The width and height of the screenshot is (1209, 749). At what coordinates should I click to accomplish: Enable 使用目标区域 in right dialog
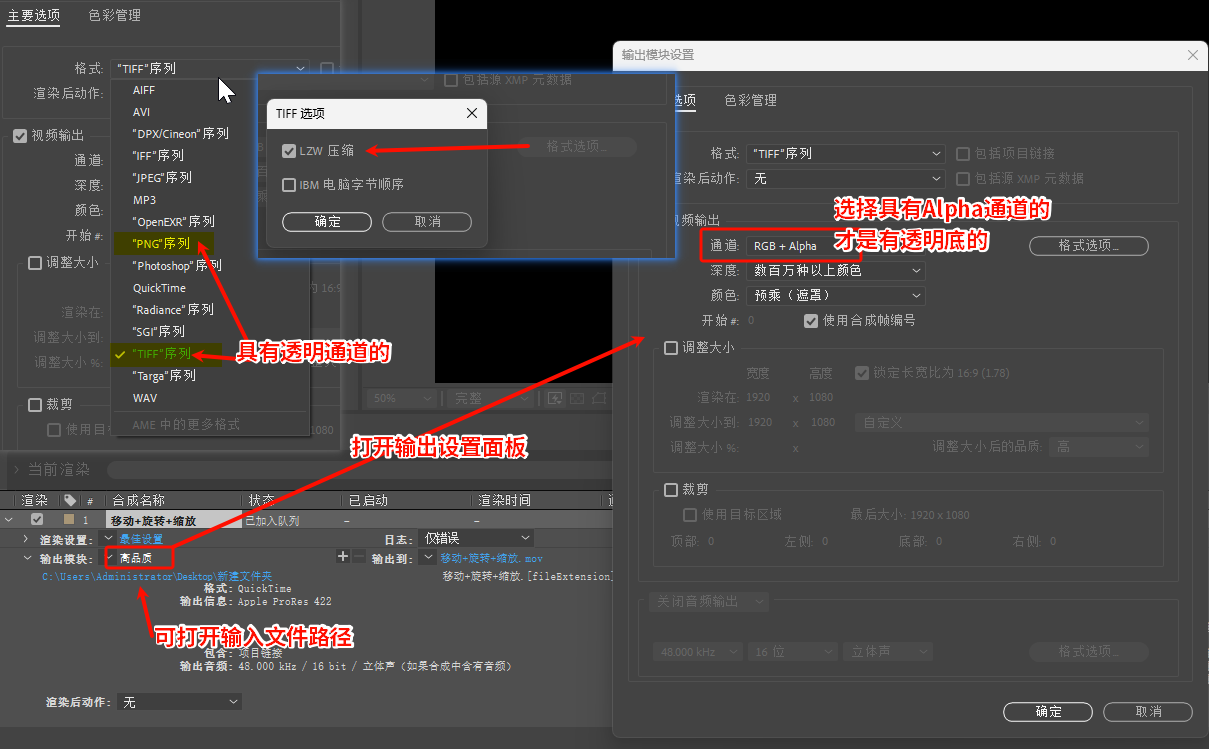(x=690, y=515)
